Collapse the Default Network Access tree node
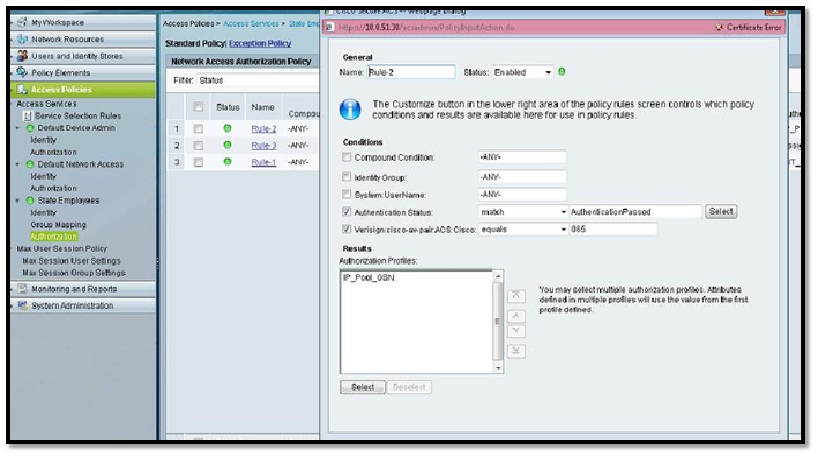This screenshot has height=460, width=819. coord(18,164)
